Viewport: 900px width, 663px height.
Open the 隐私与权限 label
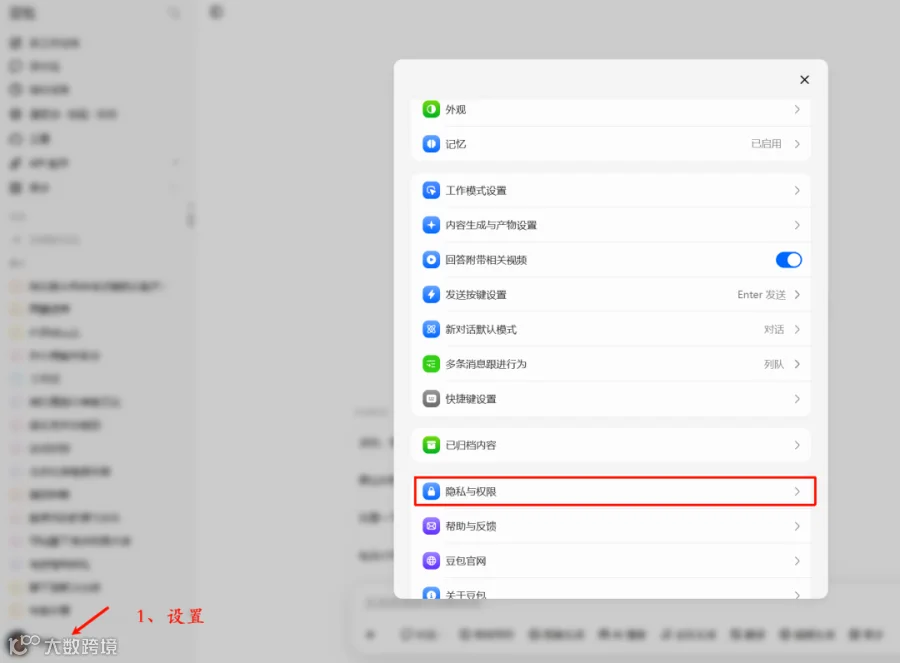coord(471,491)
